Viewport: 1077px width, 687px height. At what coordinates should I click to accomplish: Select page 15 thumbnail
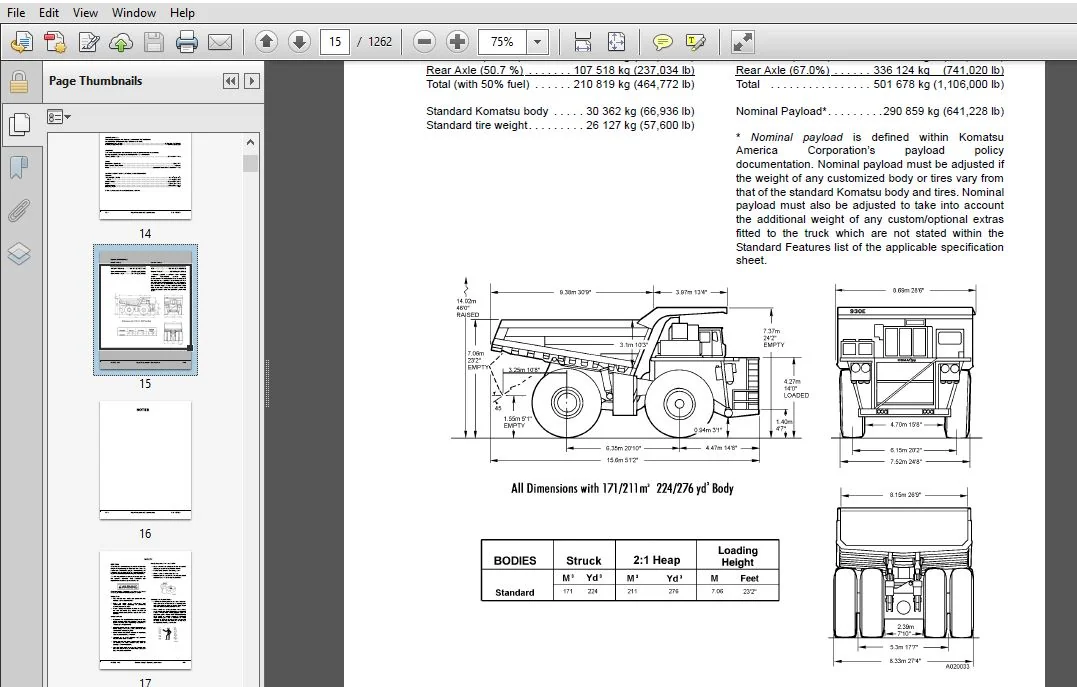[145, 310]
